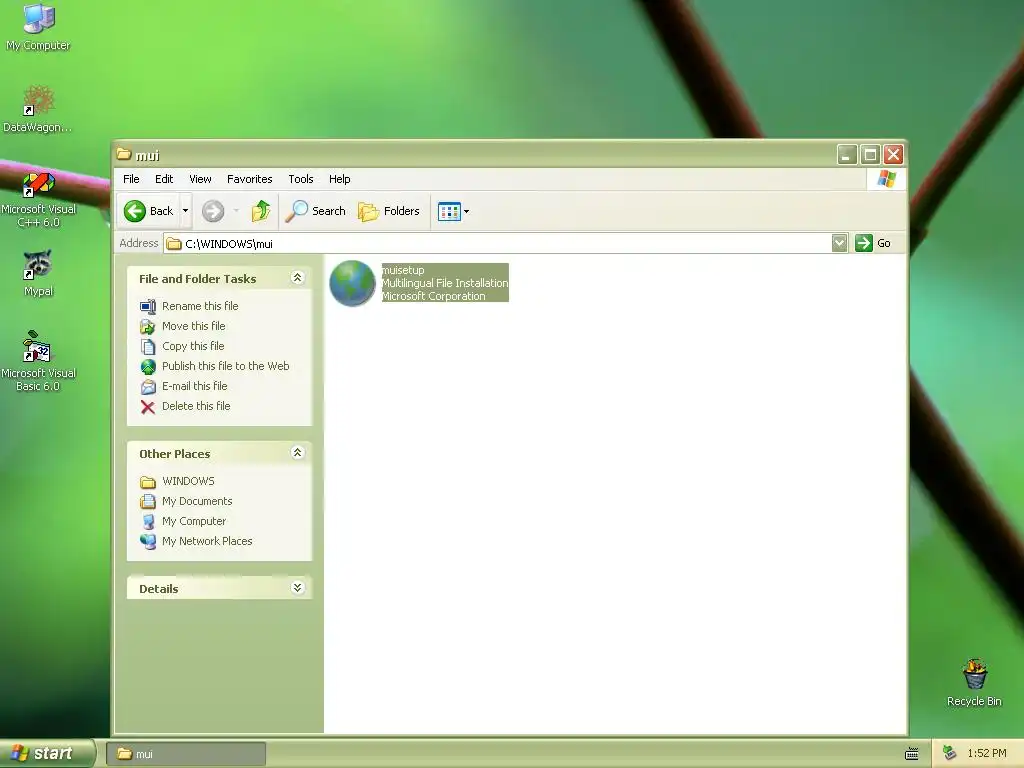The width and height of the screenshot is (1024, 768).
Task: Open the Favorites menu
Action: tap(249, 179)
